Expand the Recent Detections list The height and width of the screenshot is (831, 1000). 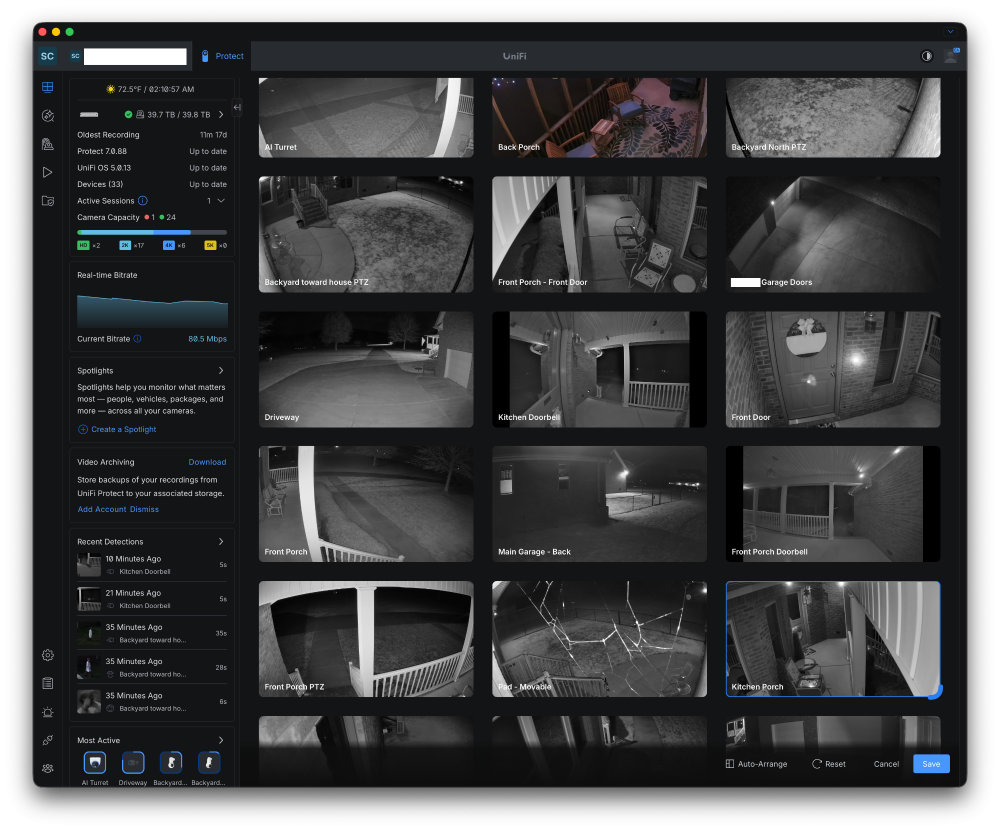(221, 542)
